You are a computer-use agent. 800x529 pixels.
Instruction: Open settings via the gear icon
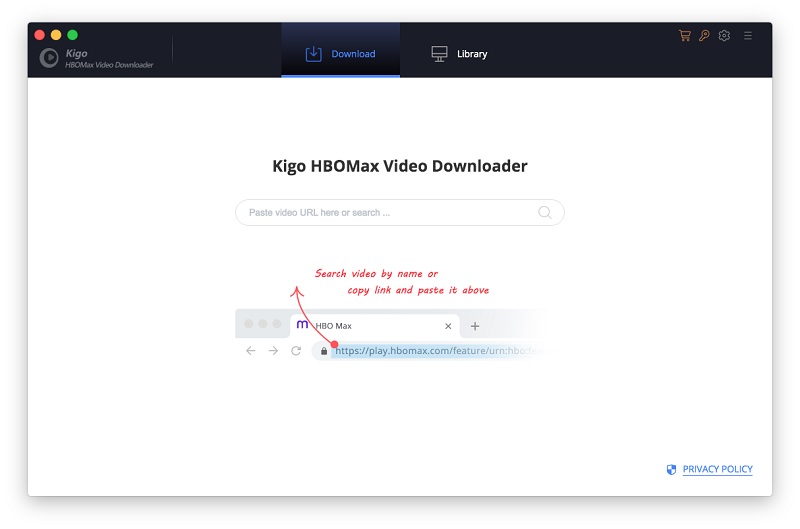[724, 36]
